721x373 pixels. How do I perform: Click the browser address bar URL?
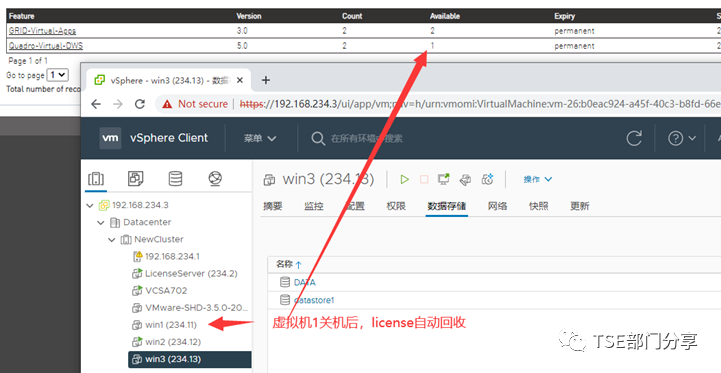(x=481, y=104)
